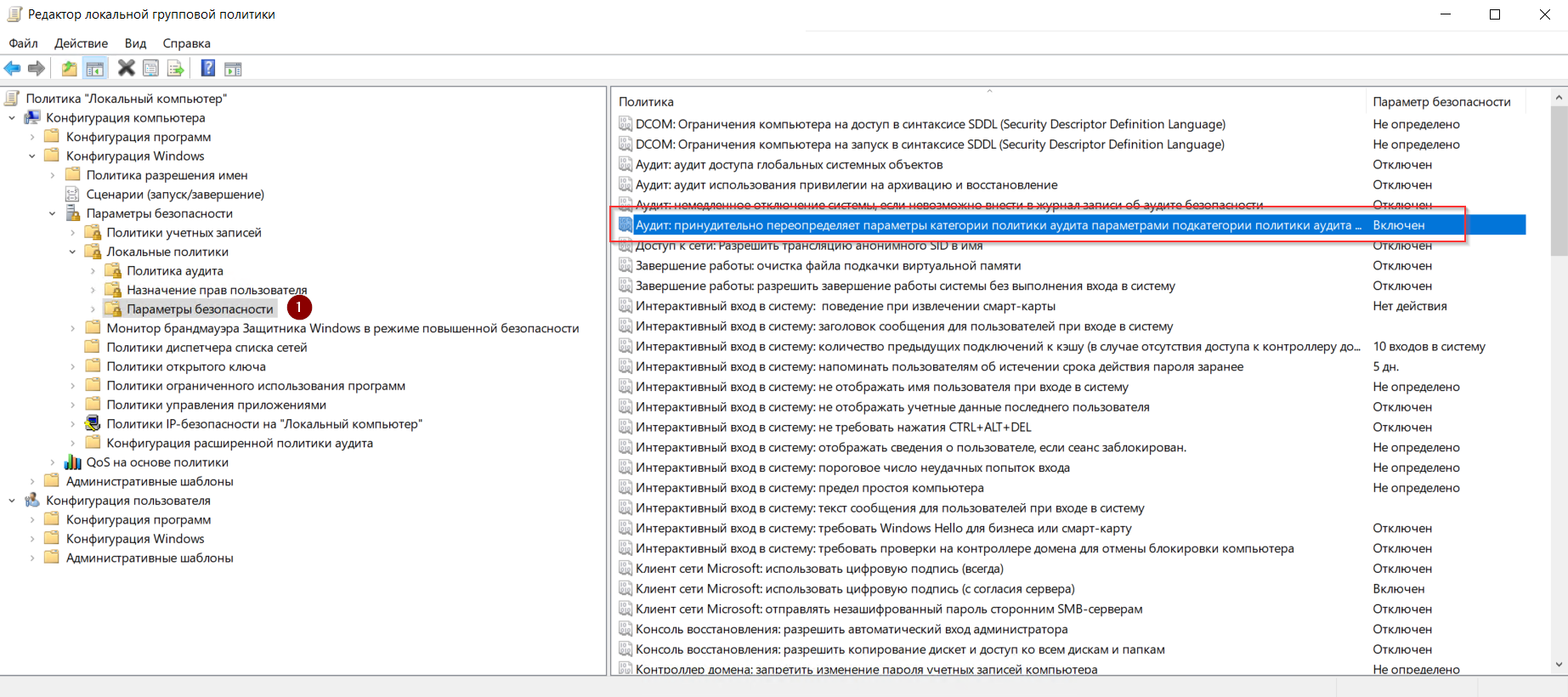Click the scroll-down arrow of the policy list
This screenshot has width=1568, height=697.
click(1559, 665)
